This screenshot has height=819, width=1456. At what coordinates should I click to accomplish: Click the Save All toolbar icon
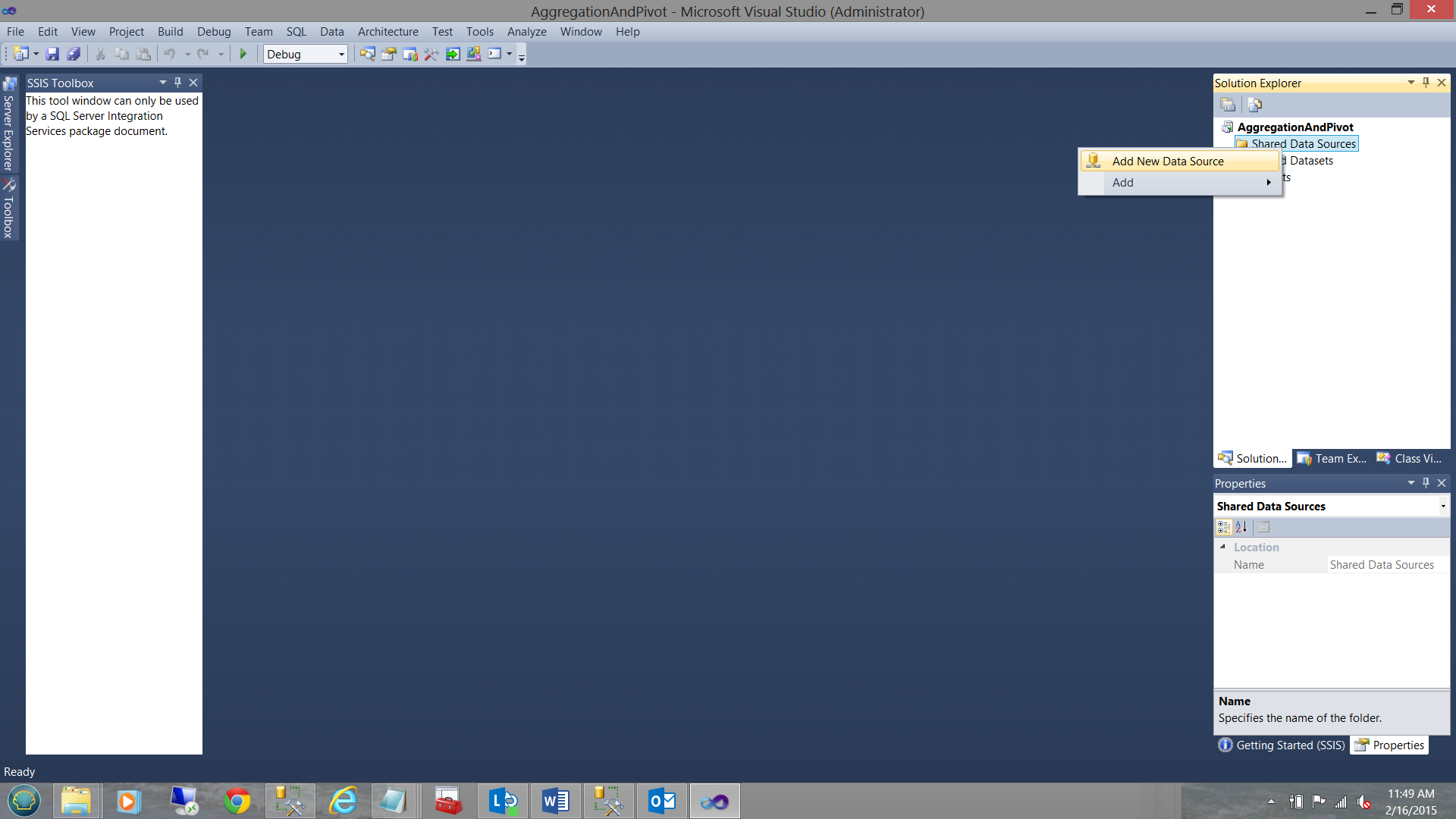[74, 54]
